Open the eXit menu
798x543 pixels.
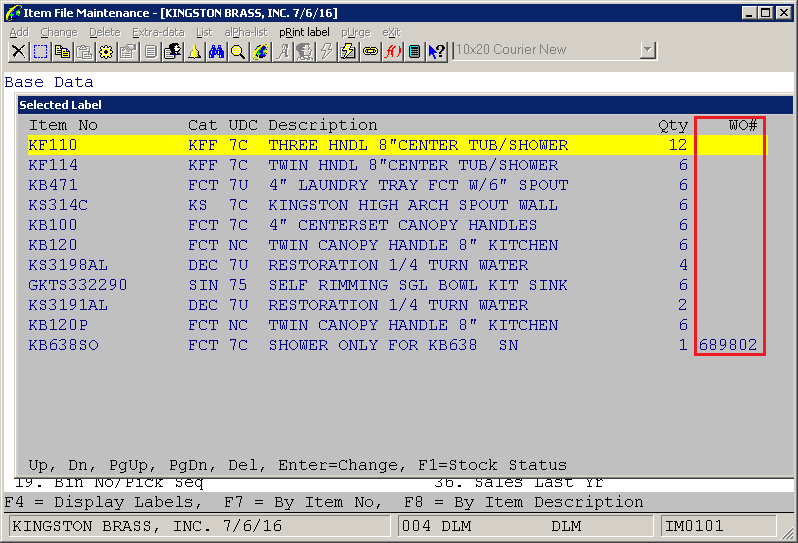coord(391,32)
